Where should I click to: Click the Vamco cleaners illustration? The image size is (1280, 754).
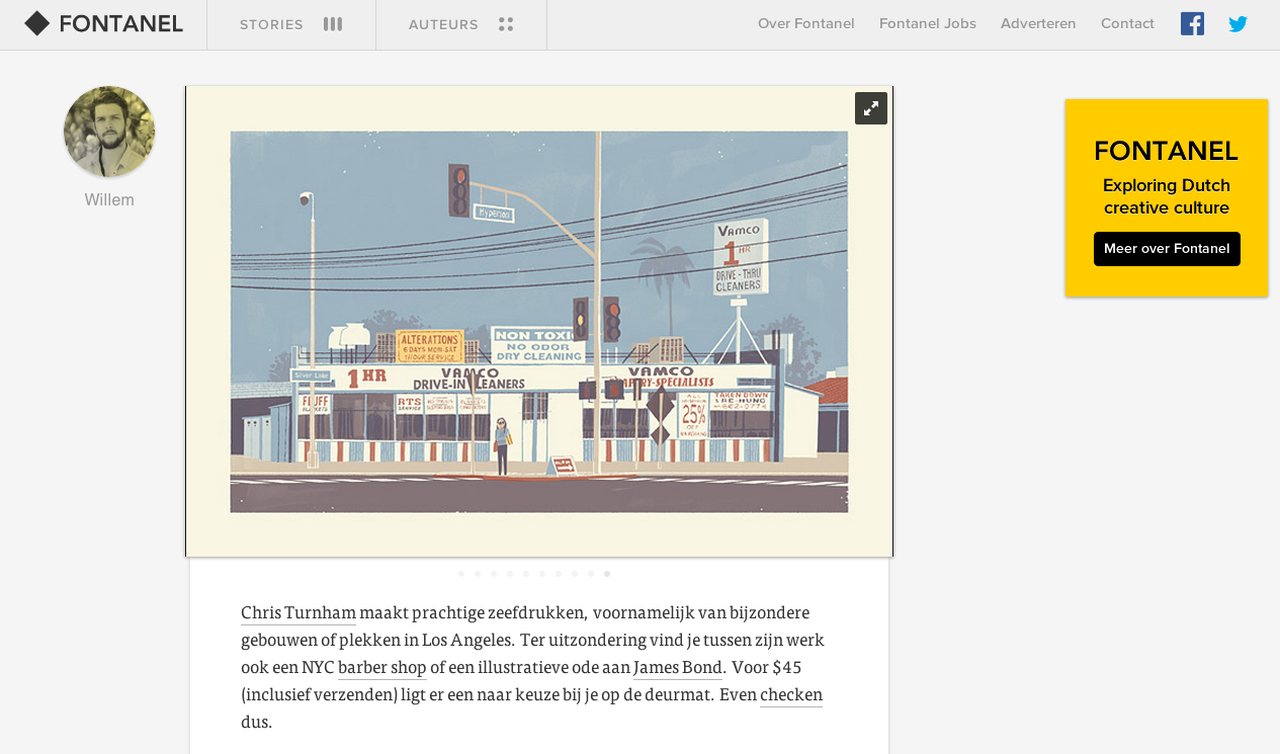539,322
